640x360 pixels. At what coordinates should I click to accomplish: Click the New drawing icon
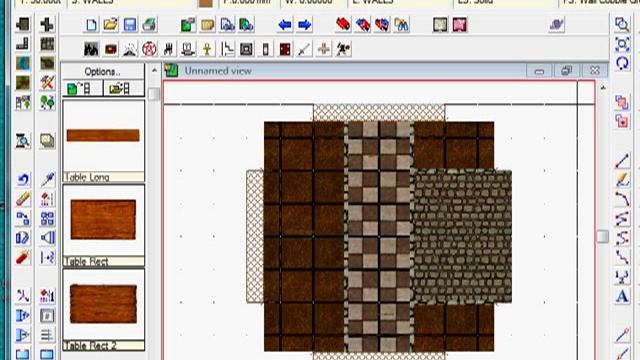(x=91, y=25)
